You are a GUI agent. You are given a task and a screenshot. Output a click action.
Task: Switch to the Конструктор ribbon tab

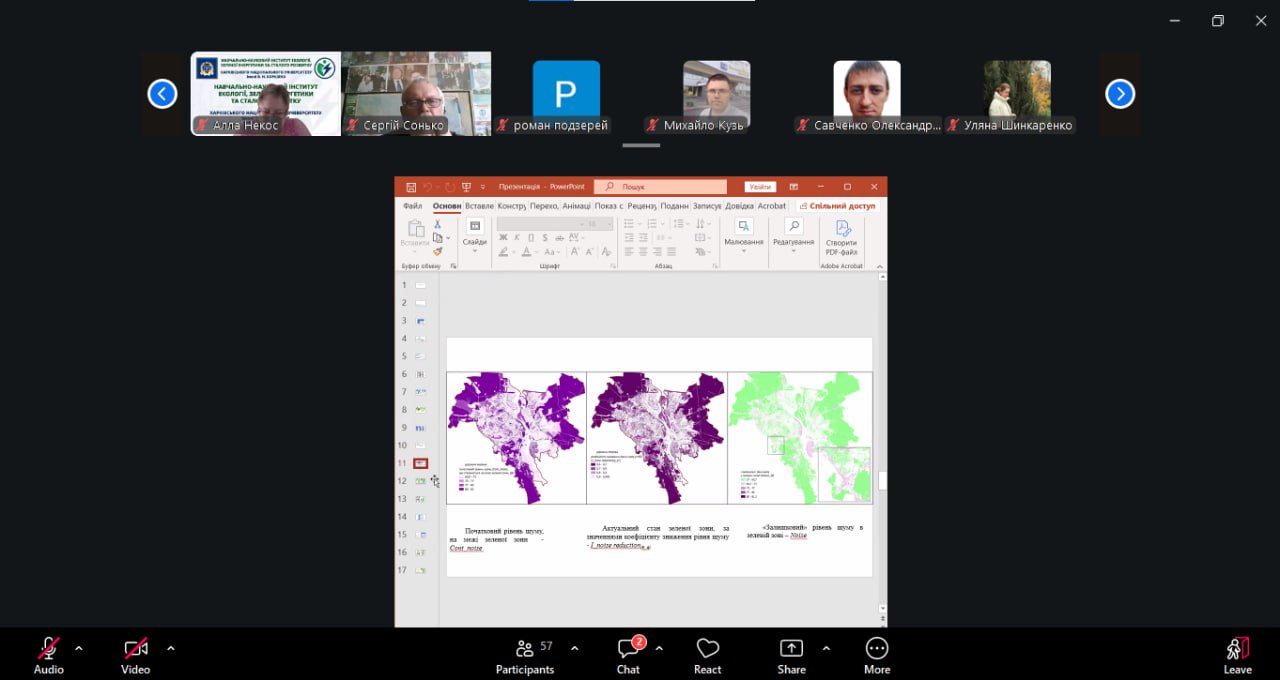click(512, 206)
